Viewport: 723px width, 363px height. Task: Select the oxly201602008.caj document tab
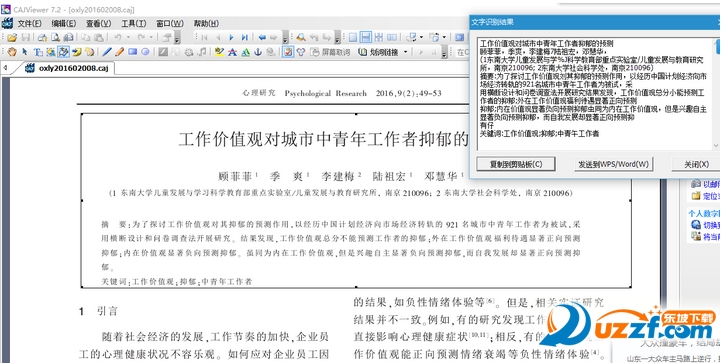click(x=68, y=68)
